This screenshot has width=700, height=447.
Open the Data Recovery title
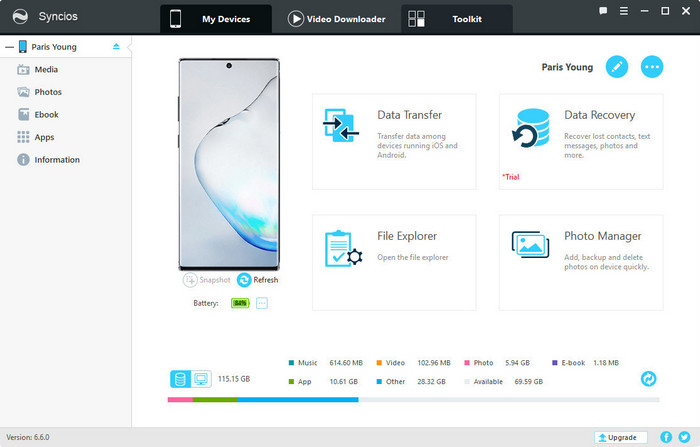600,115
